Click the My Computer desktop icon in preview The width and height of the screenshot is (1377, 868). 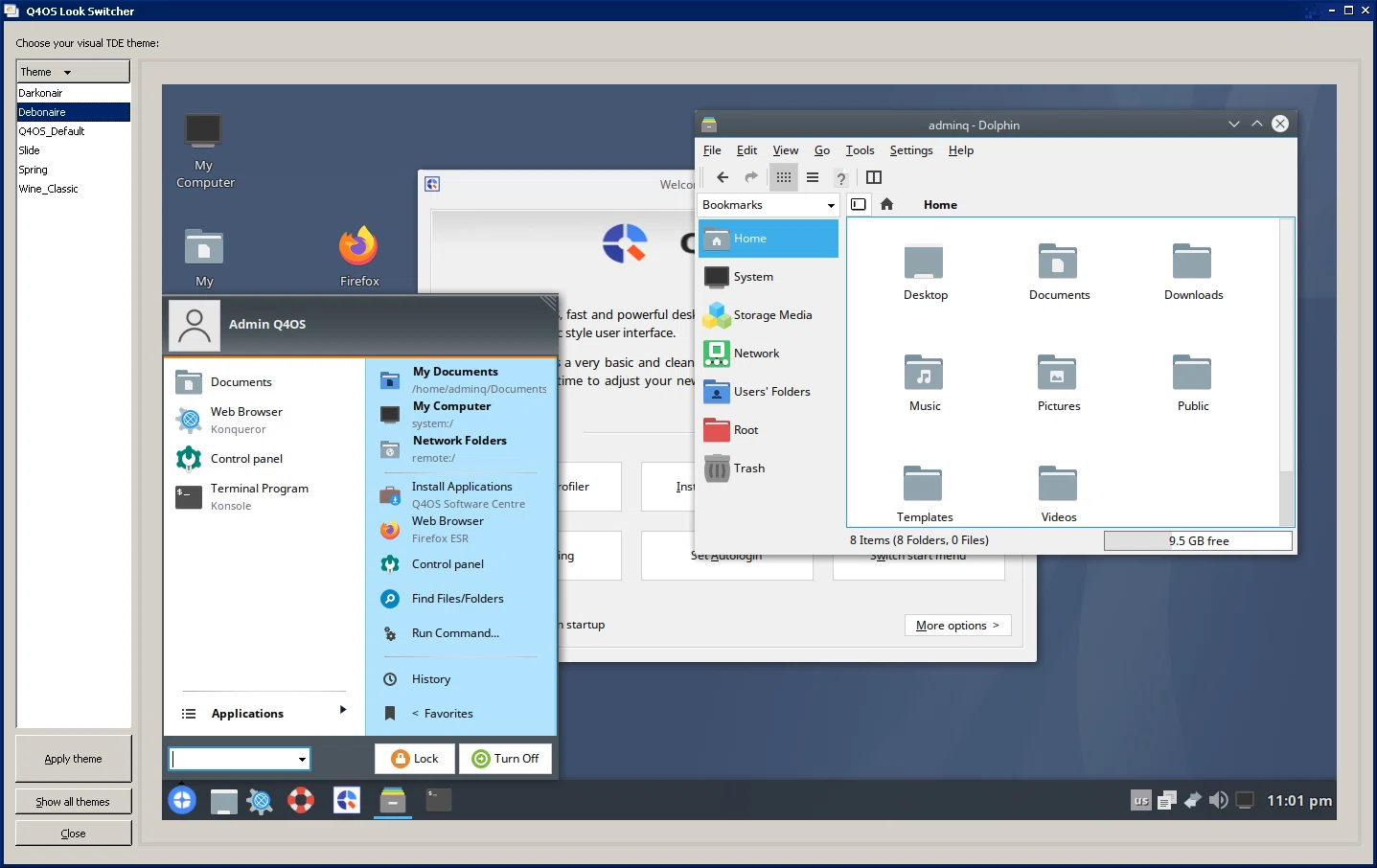click(x=204, y=150)
